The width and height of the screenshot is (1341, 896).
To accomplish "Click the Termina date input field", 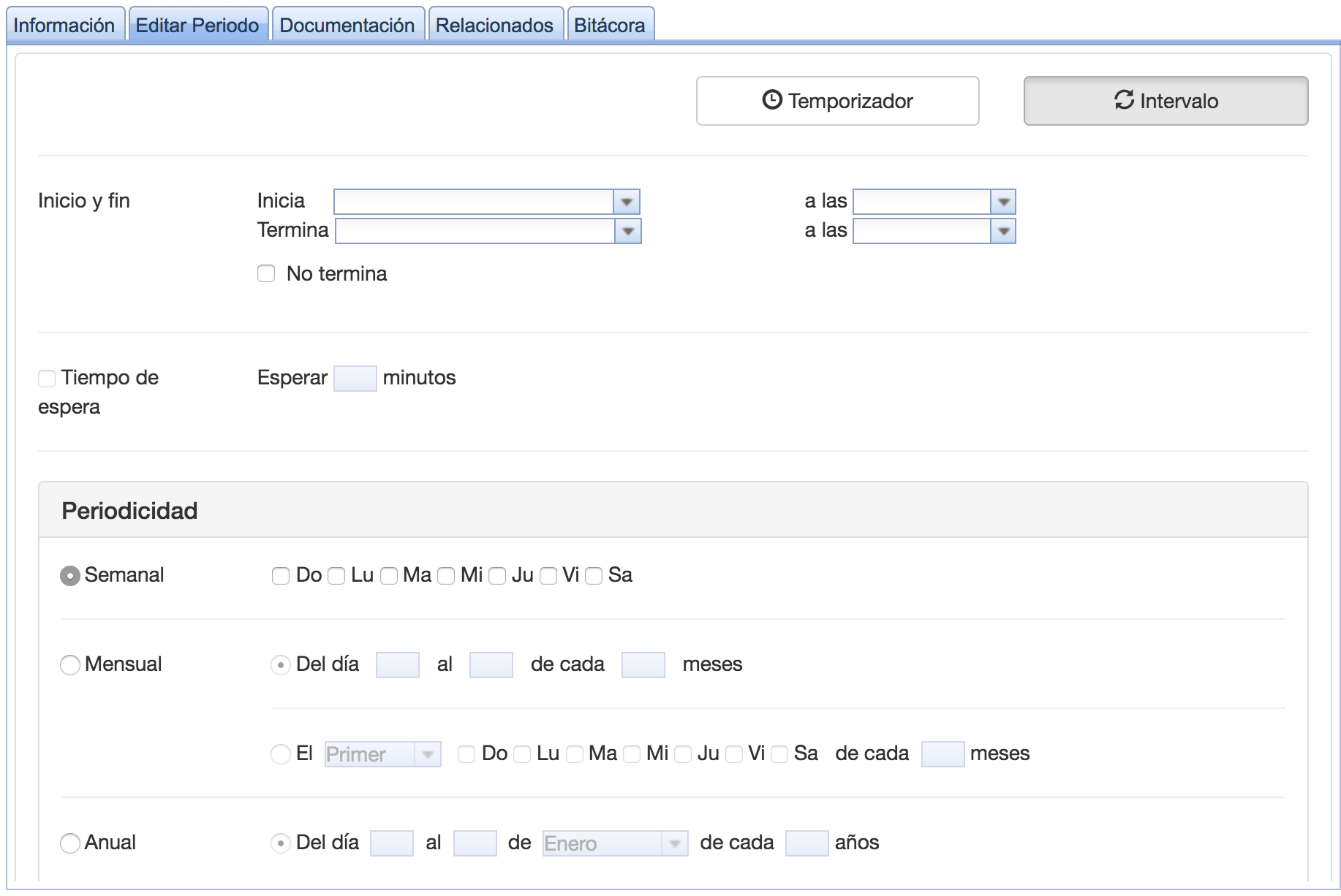I will 475,231.
